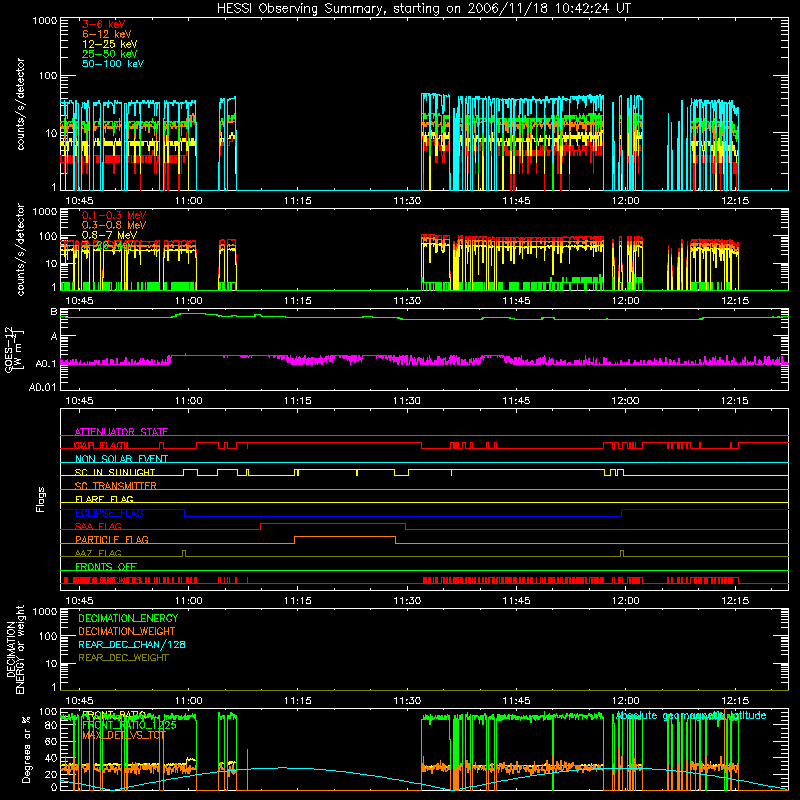Select the FLARE_FLAG label

pos(104,499)
